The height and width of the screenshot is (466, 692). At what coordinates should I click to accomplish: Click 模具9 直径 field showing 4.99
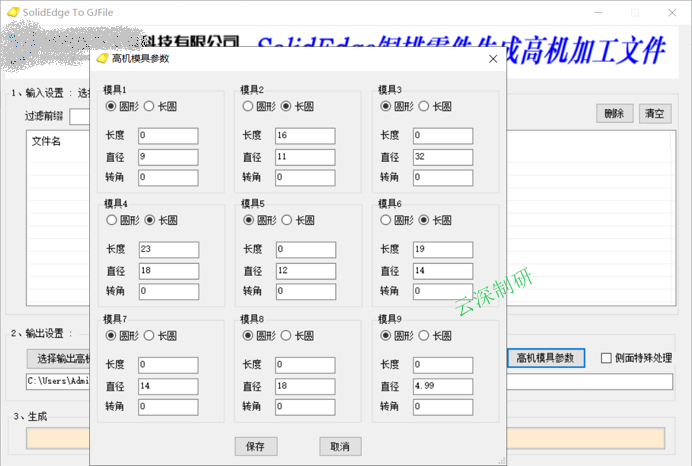(x=443, y=387)
